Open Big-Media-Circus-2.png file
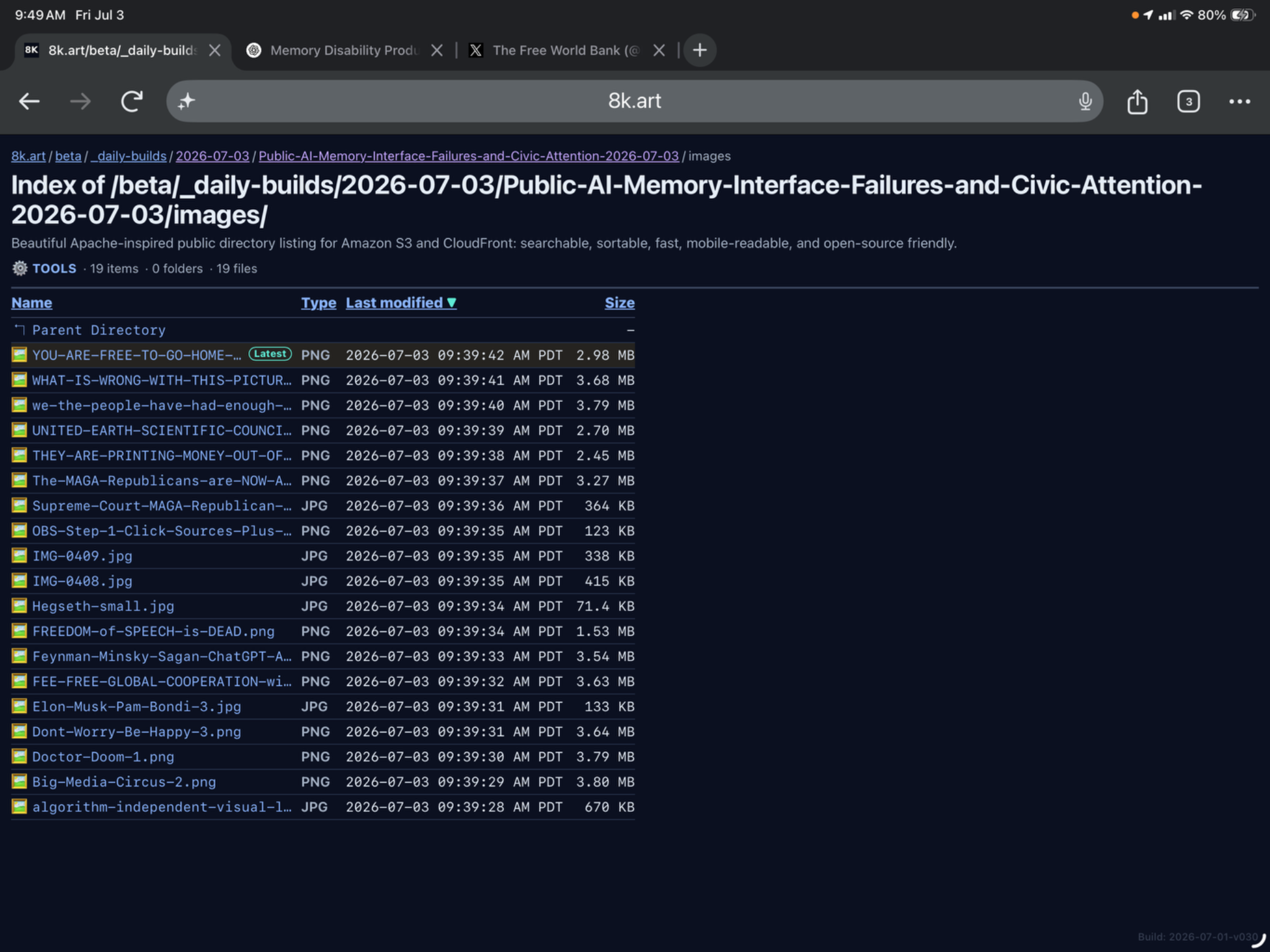Viewport: 1270px width, 952px height. click(x=124, y=782)
